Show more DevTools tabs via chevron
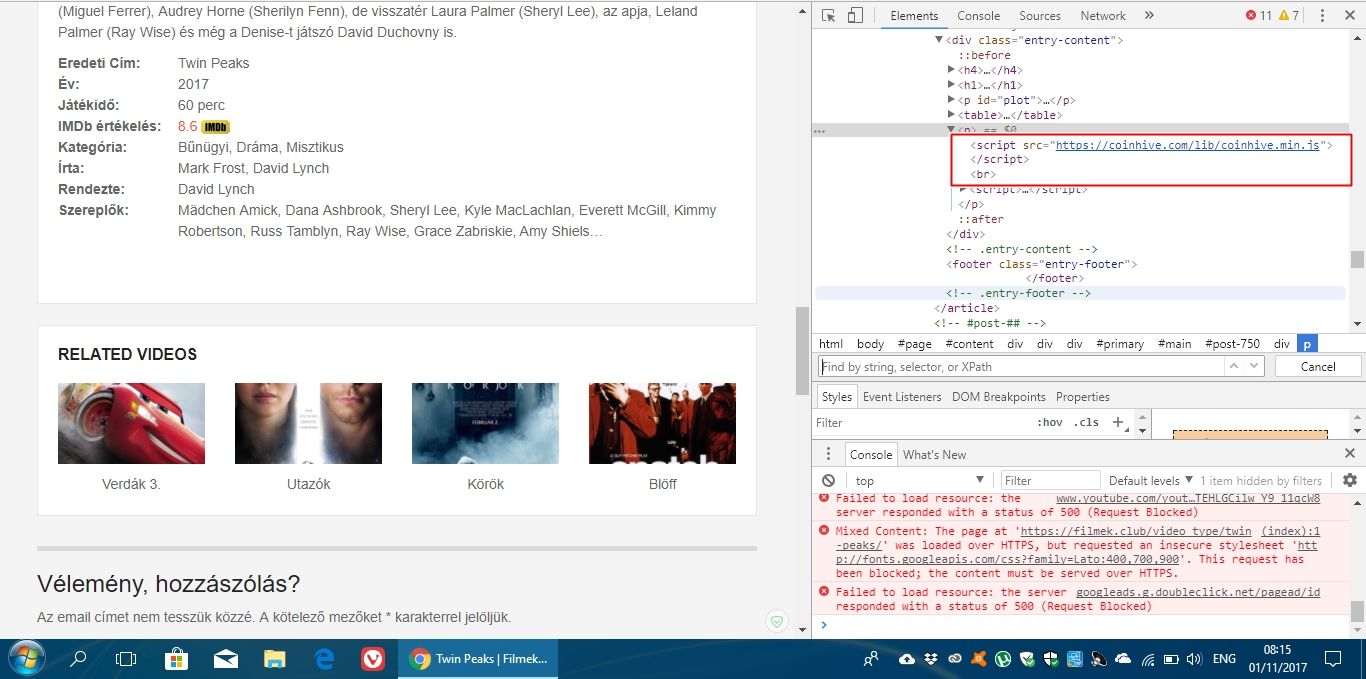 tap(1149, 16)
